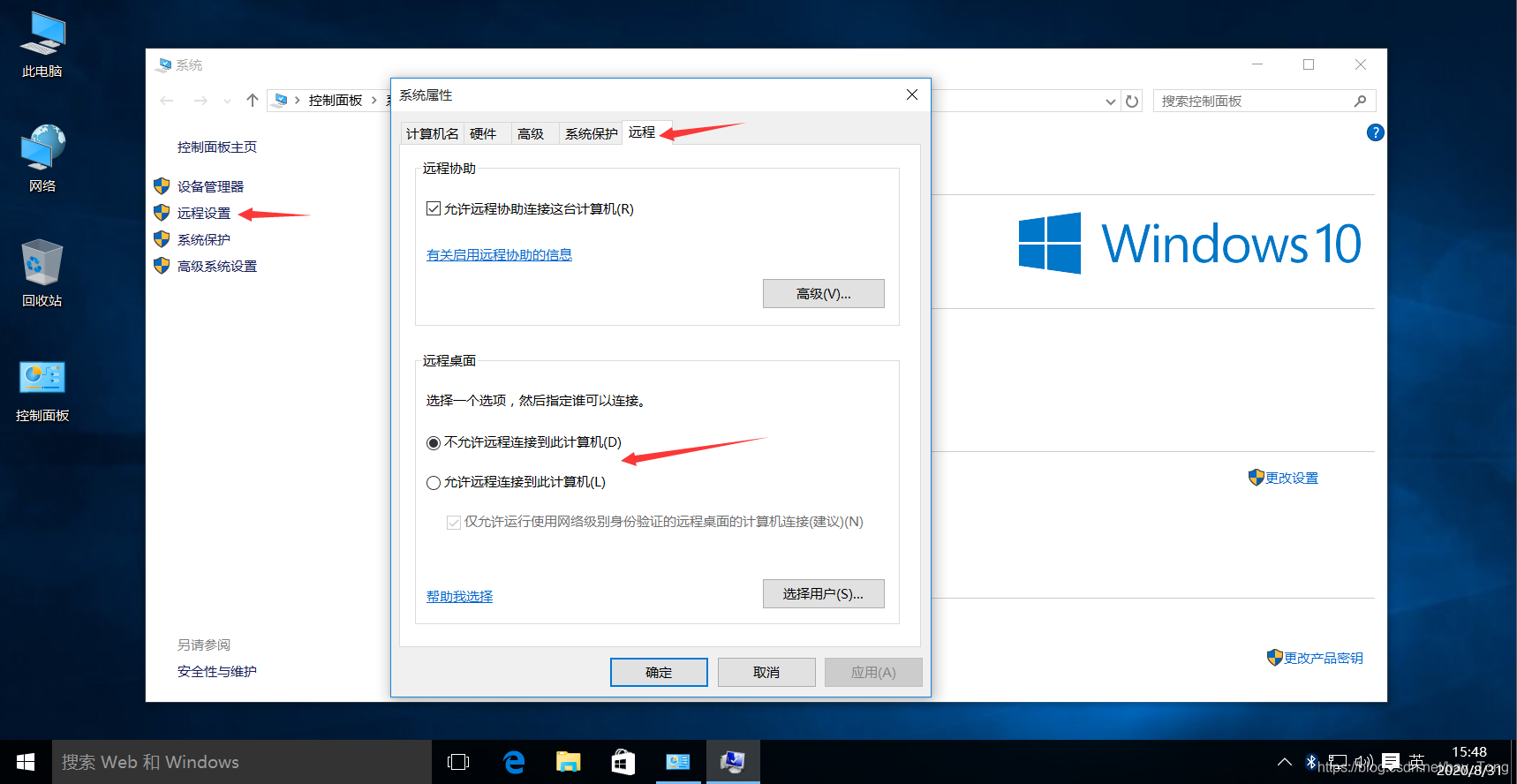This screenshot has width=1517, height=784.
Task: Switch to the 计算机名 tab
Action: (432, 133)
